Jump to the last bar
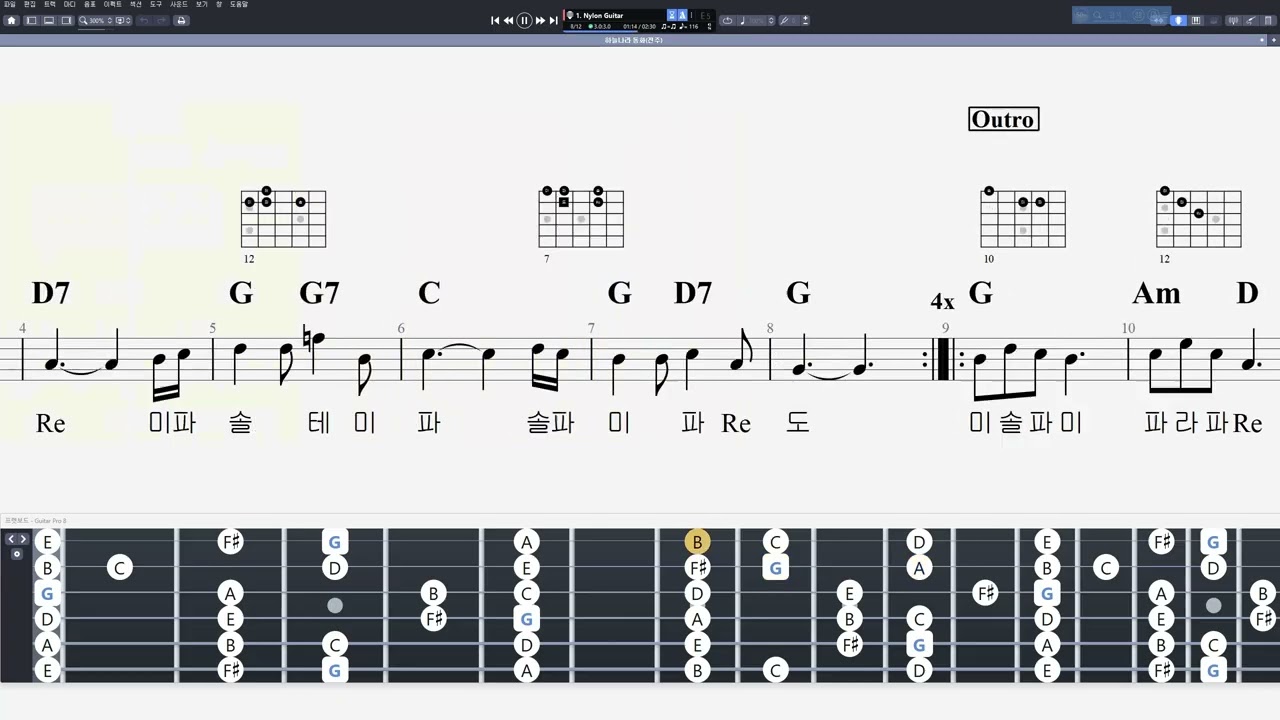The height and width of the screenshot is (720, 1280). point(553,20)
